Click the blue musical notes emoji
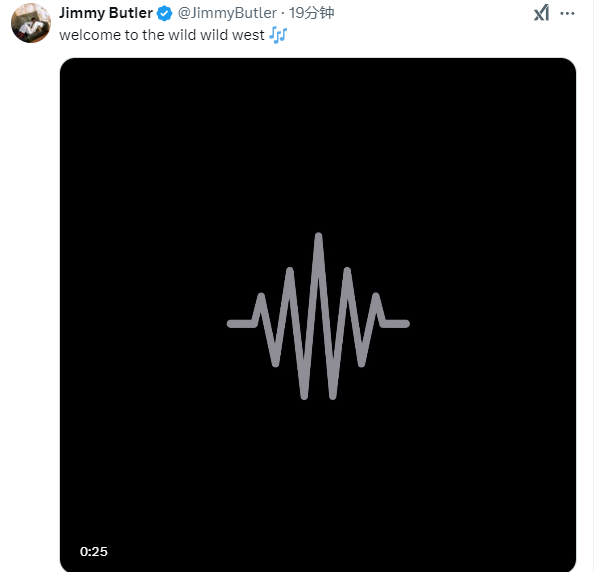The width and height of the screenshot is (596, 572). 278,35
